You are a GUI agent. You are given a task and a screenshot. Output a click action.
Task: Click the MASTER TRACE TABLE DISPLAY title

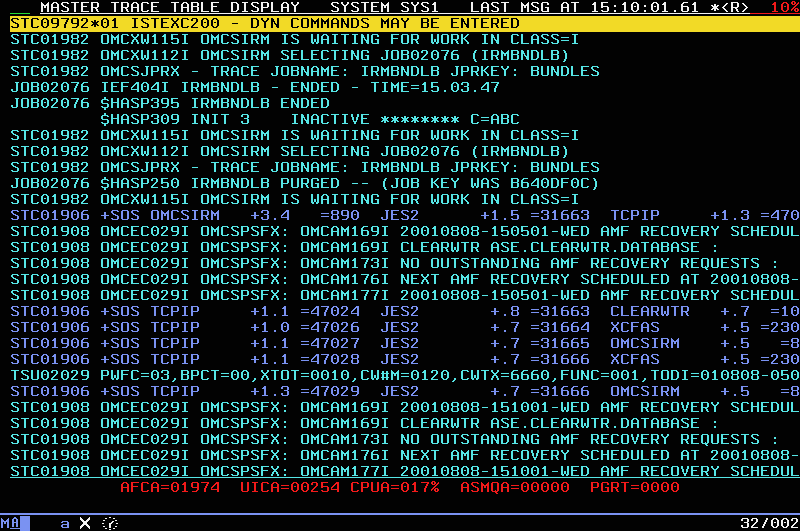pyautogui.click(x=170, y=7)
